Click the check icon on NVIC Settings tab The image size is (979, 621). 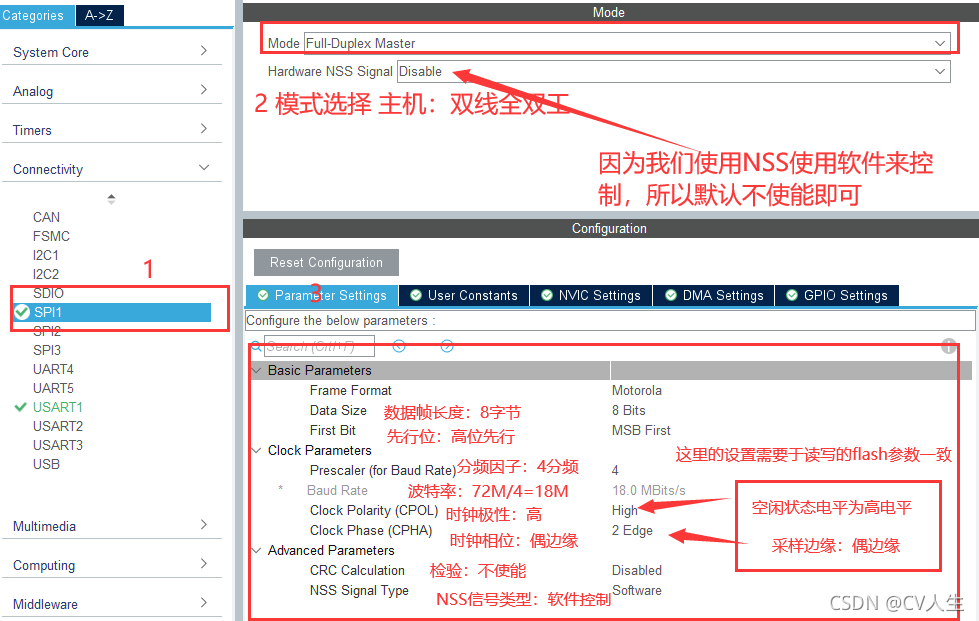pyautogui.click(x=547, y=295)
